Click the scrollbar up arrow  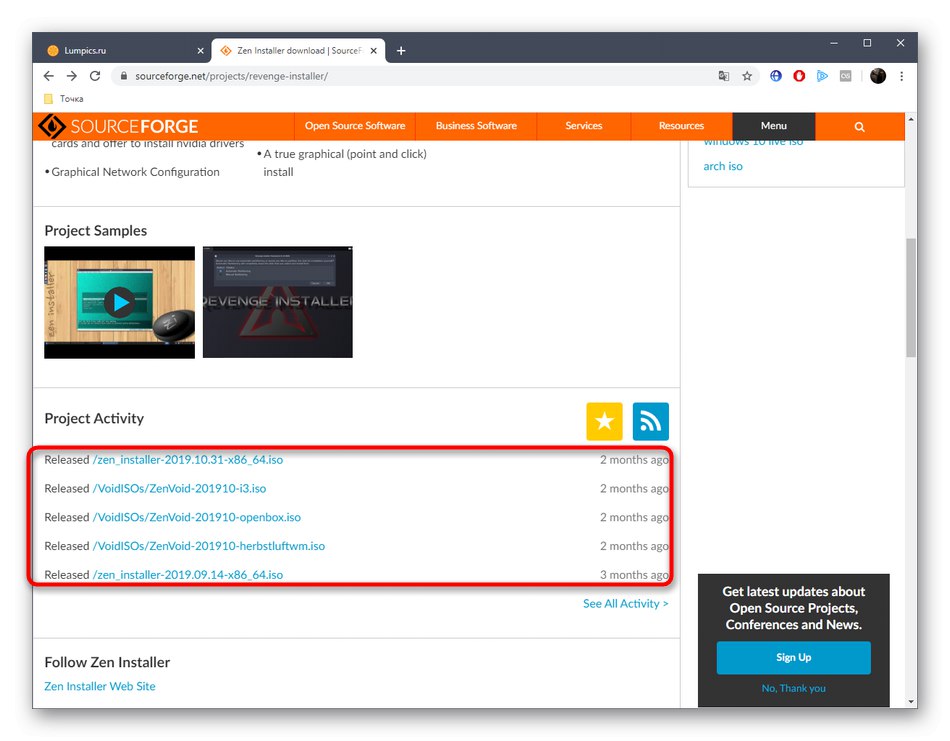(911, 119)
